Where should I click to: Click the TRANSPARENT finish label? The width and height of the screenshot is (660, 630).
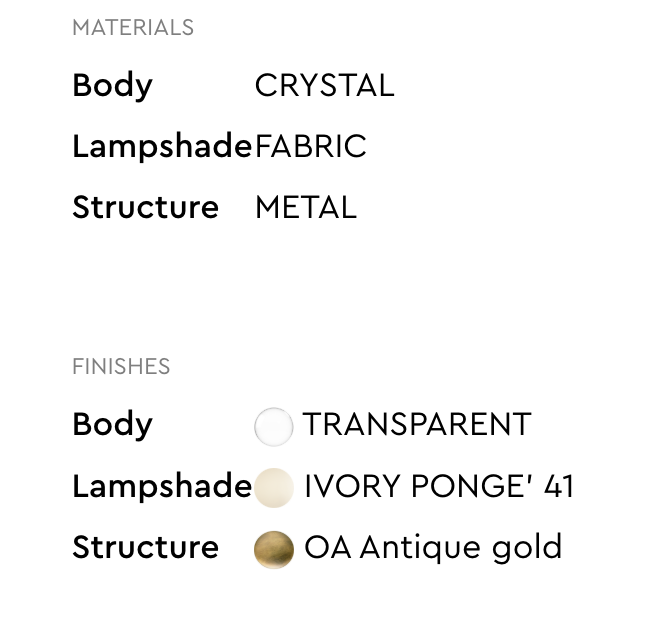[417, 425]
